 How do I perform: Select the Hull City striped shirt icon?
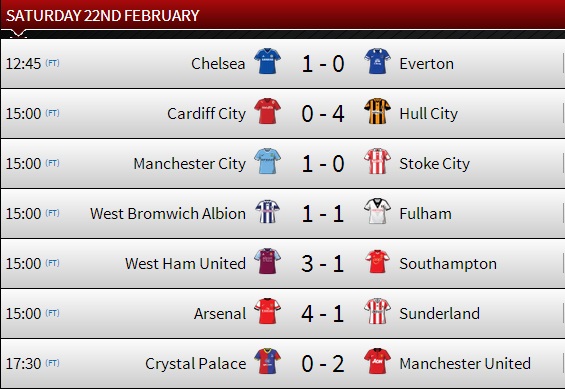tap(377, 111)
